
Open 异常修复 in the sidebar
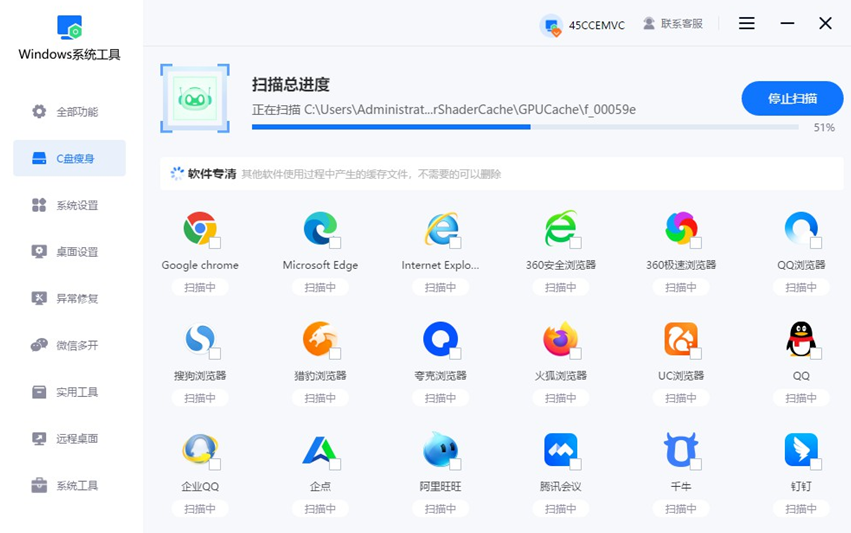tap(69, 299)
